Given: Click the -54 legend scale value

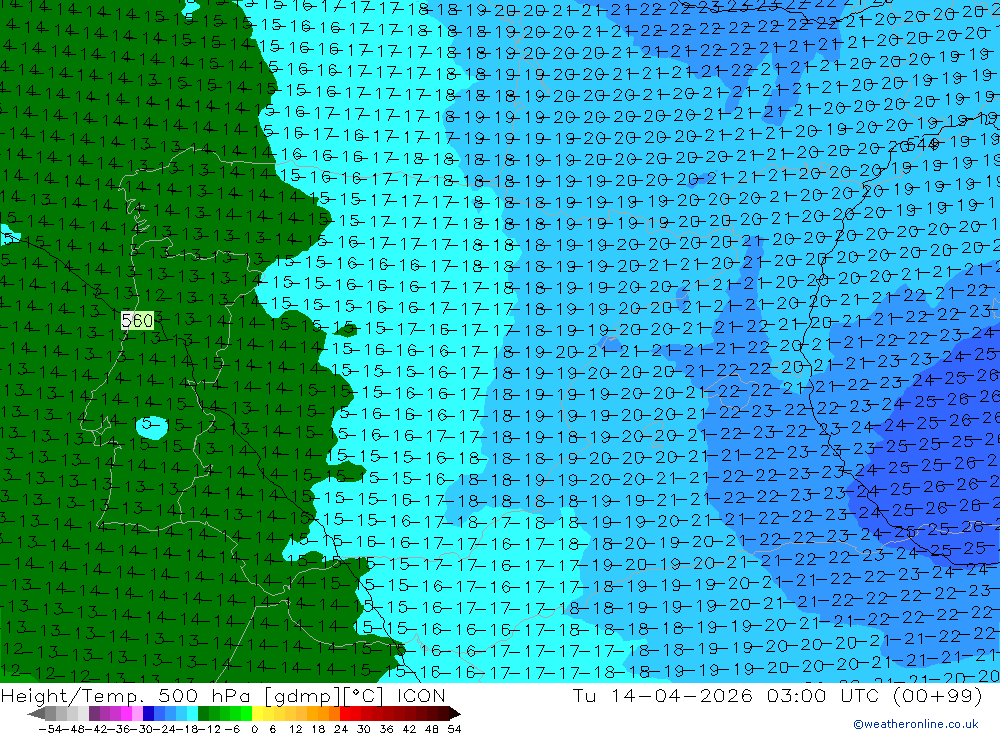Looking at the screenshot, I should pos(50,729).
